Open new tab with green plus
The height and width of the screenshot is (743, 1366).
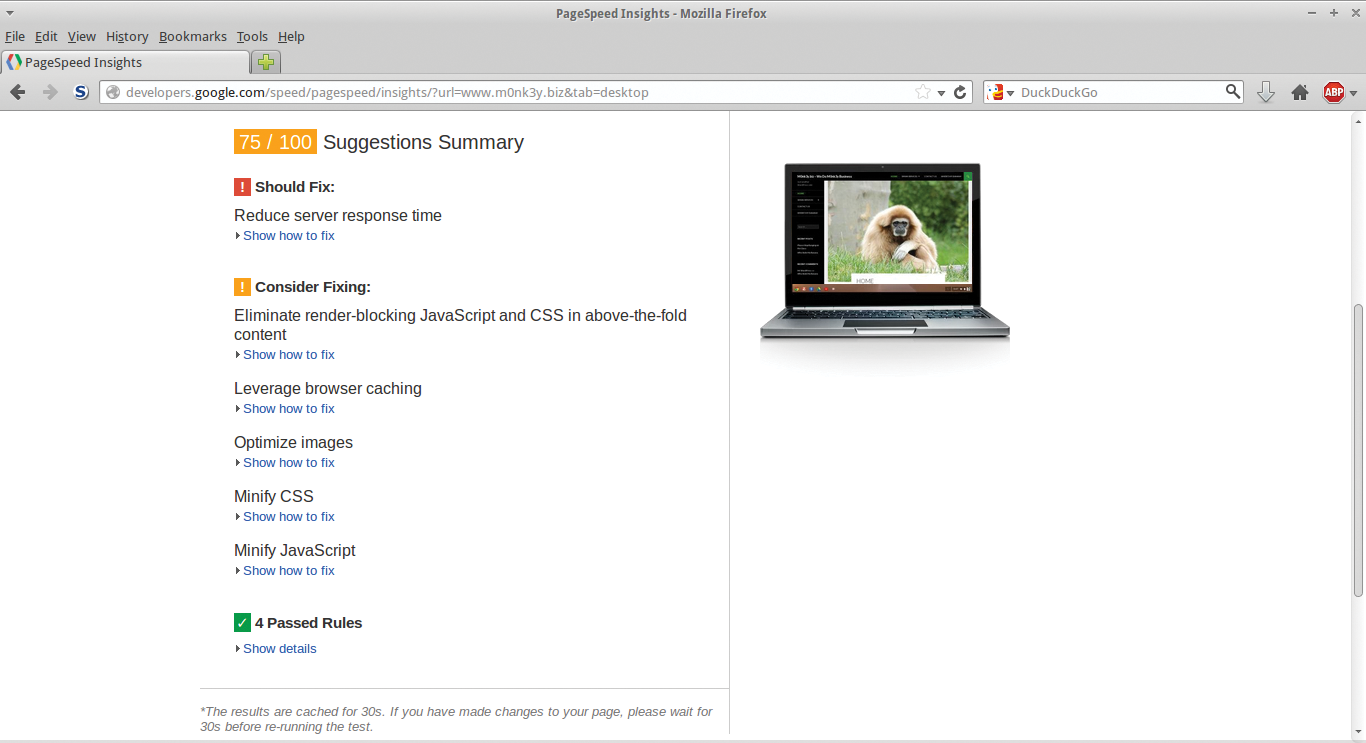(266, 62)
